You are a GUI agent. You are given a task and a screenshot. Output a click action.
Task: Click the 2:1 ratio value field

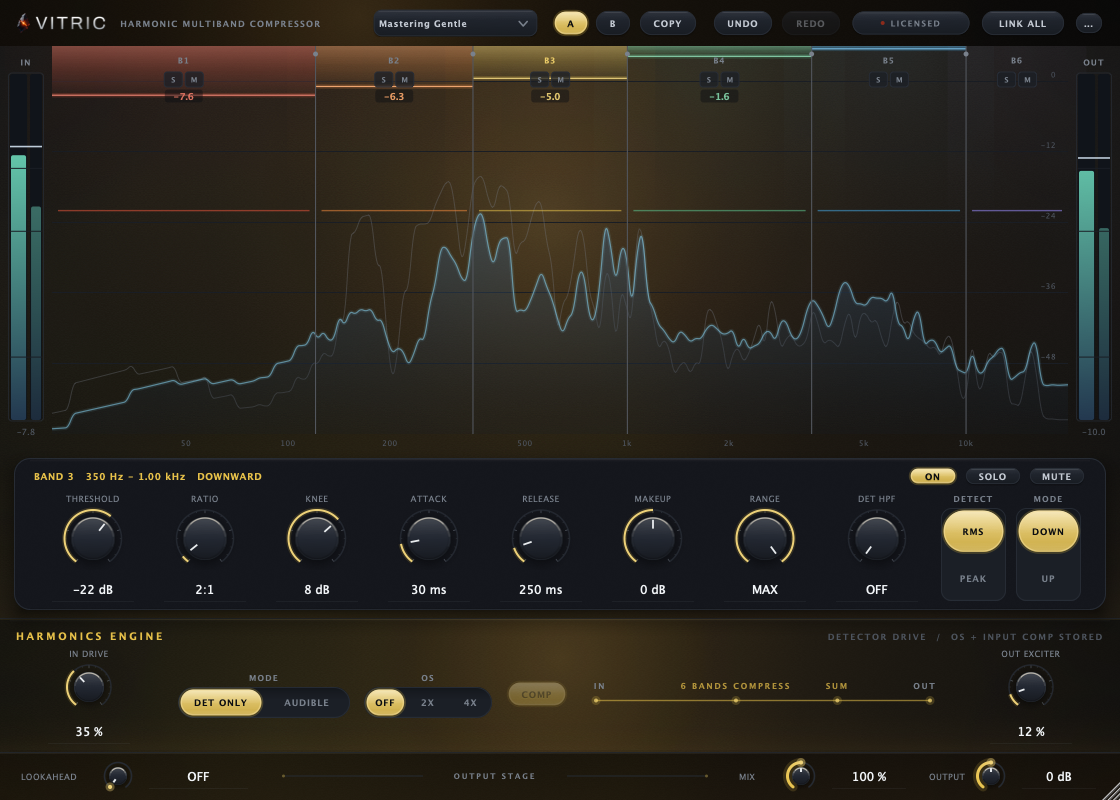[x=205, y=591]
